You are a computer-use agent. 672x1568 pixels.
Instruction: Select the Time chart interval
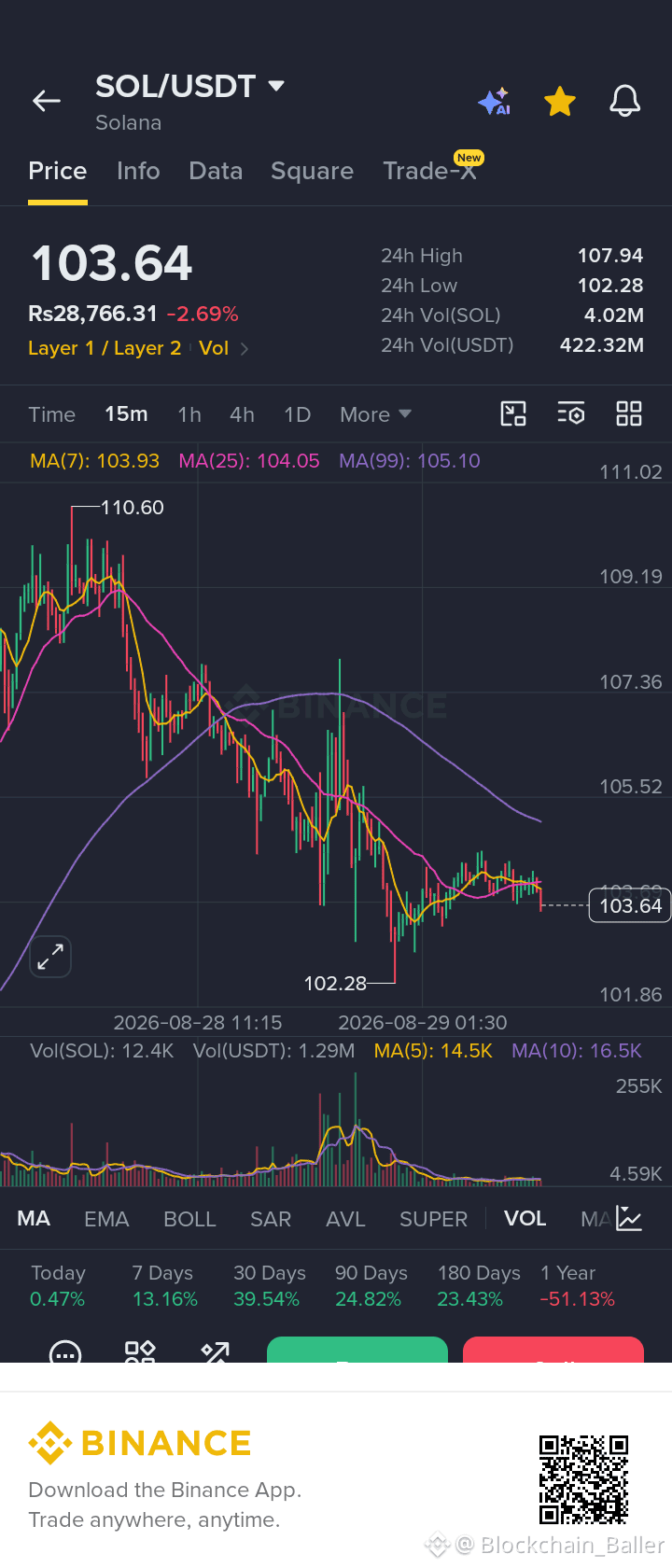tap(51, 414)
